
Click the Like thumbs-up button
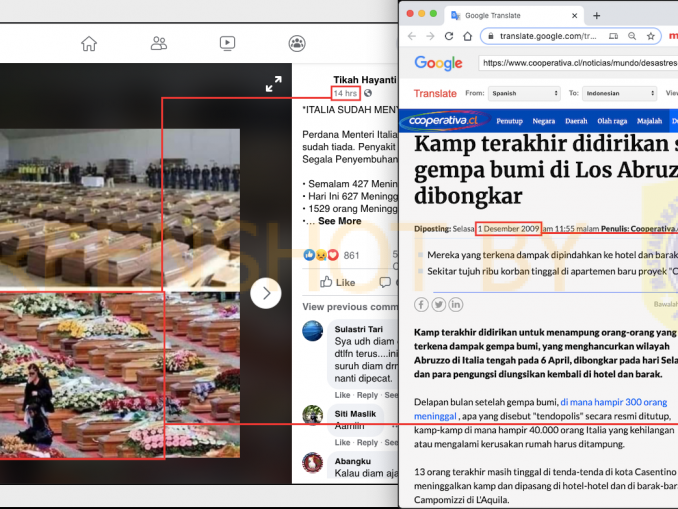(x=338, y=282)
